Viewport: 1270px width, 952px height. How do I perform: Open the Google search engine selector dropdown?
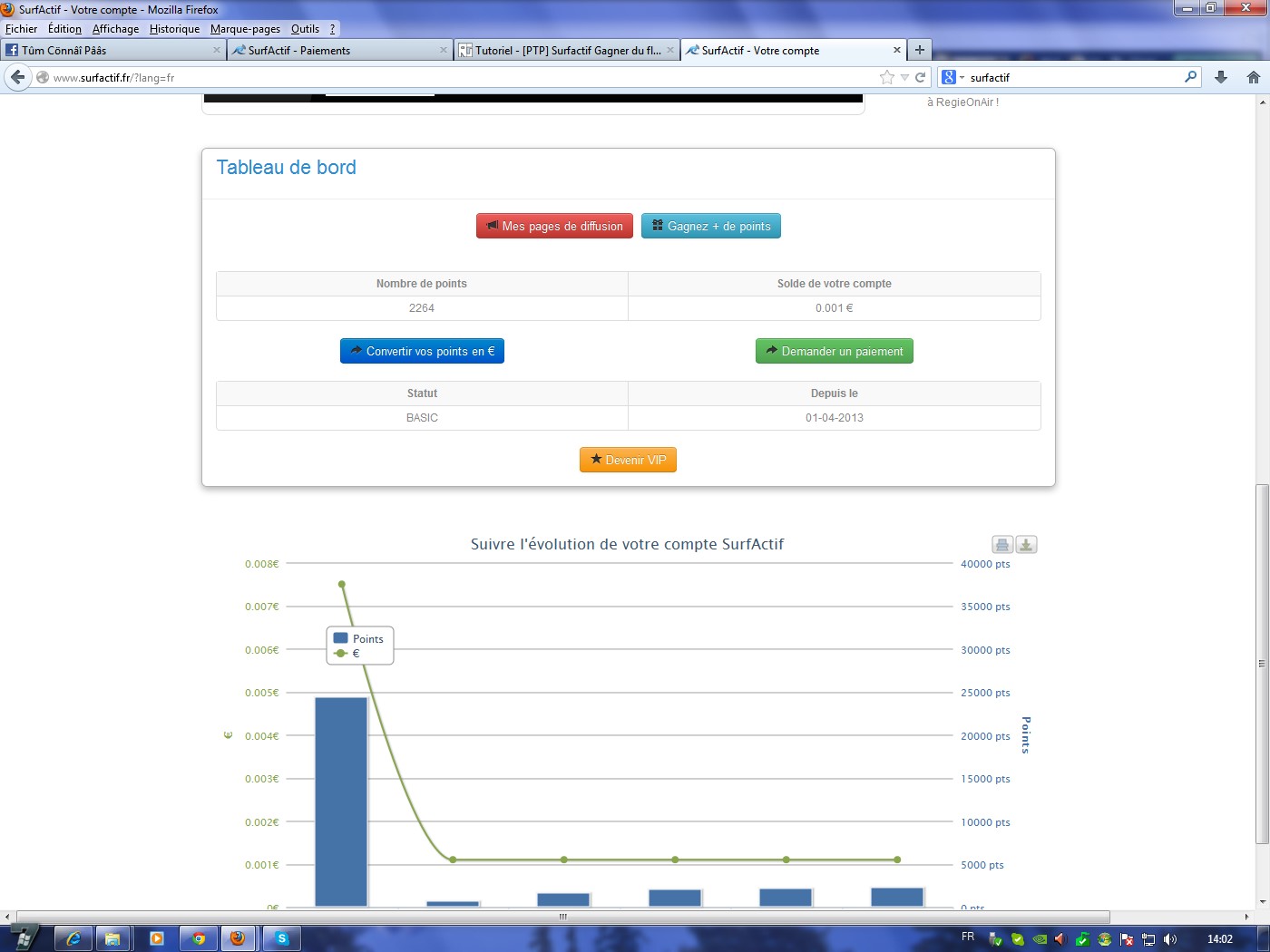tap(952, 77)
